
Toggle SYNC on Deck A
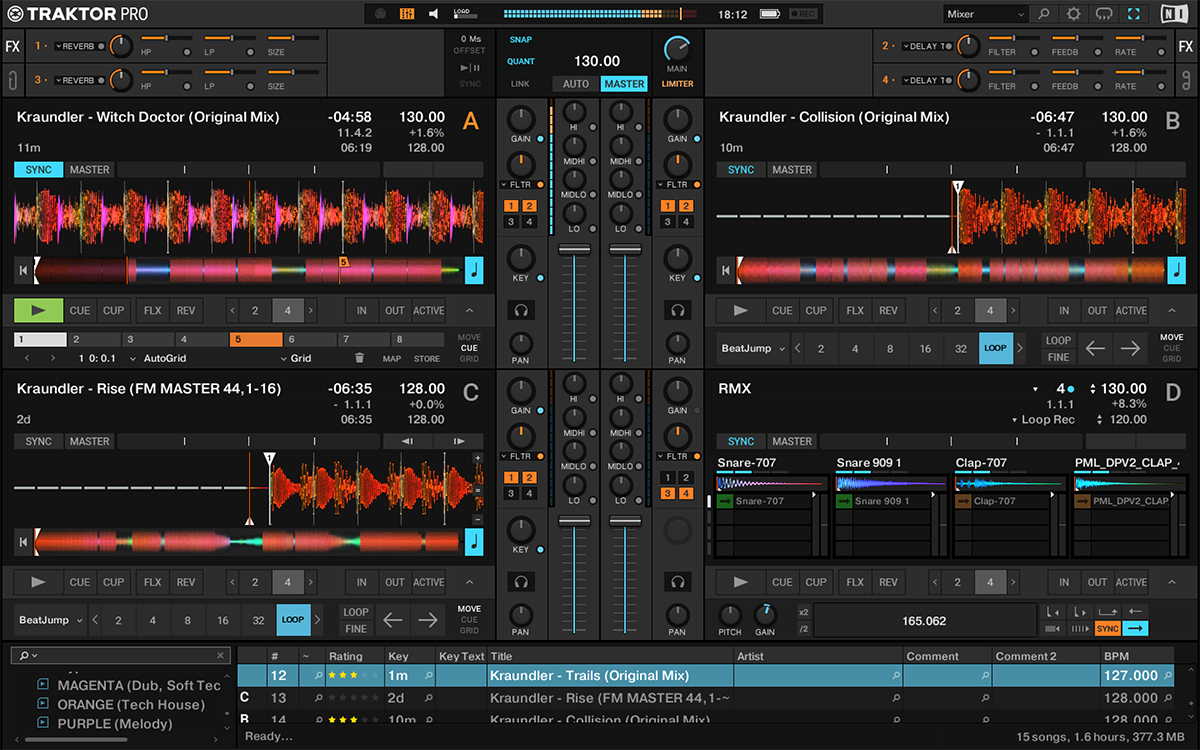click(x=39, y=170)
